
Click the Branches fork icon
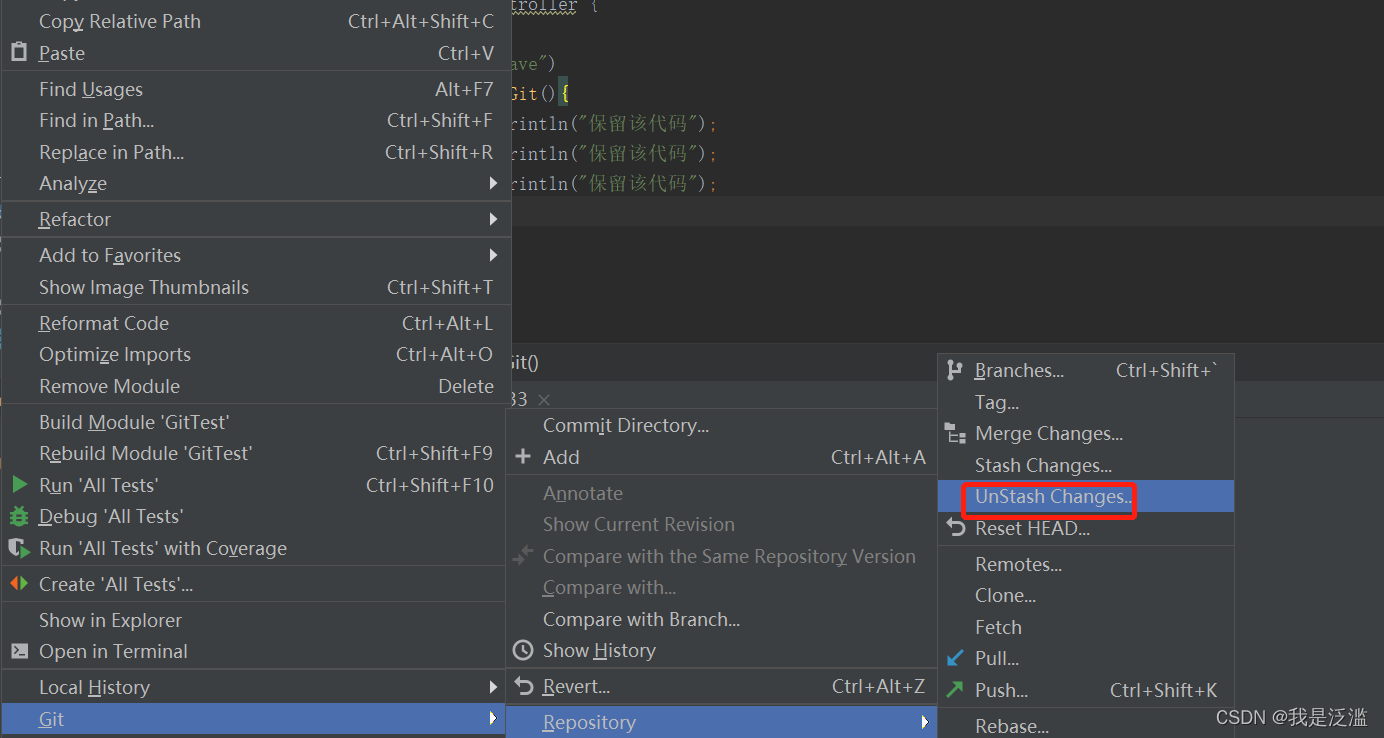click(x=955, y=370)
